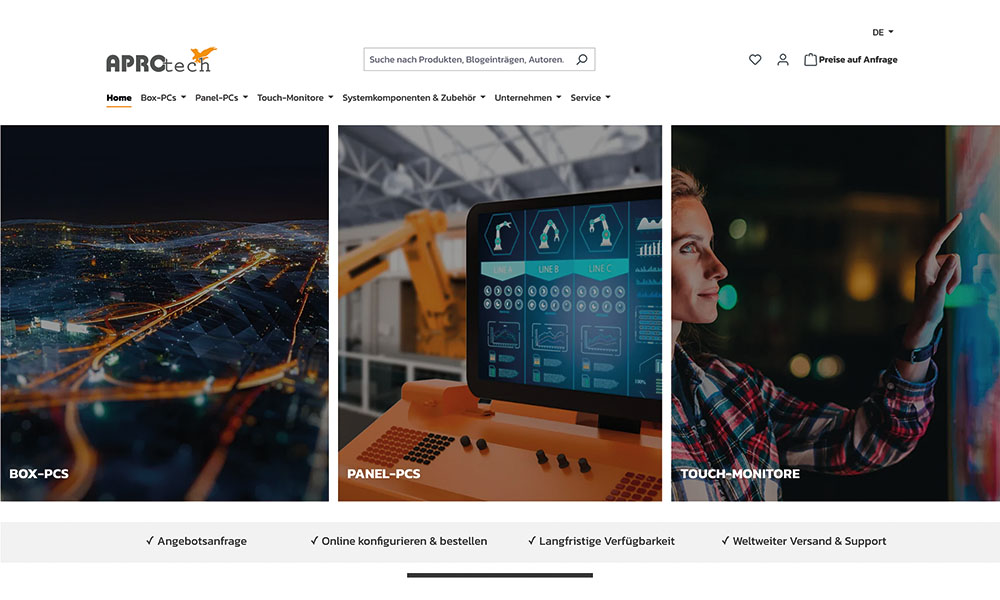The height and width of the screenshot is (600, 1000).
Task: Open the Touch-Monitore menu
Action: (294, 97)
